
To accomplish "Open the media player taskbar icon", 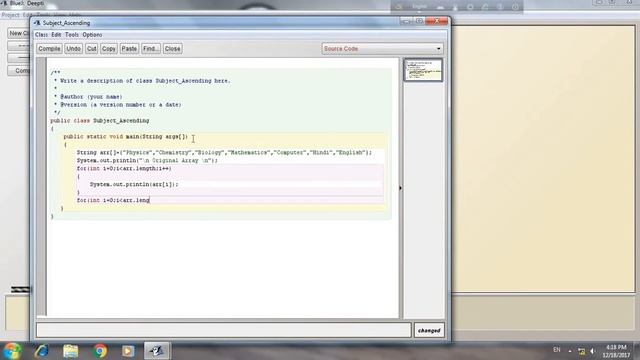I will point(128,351).
